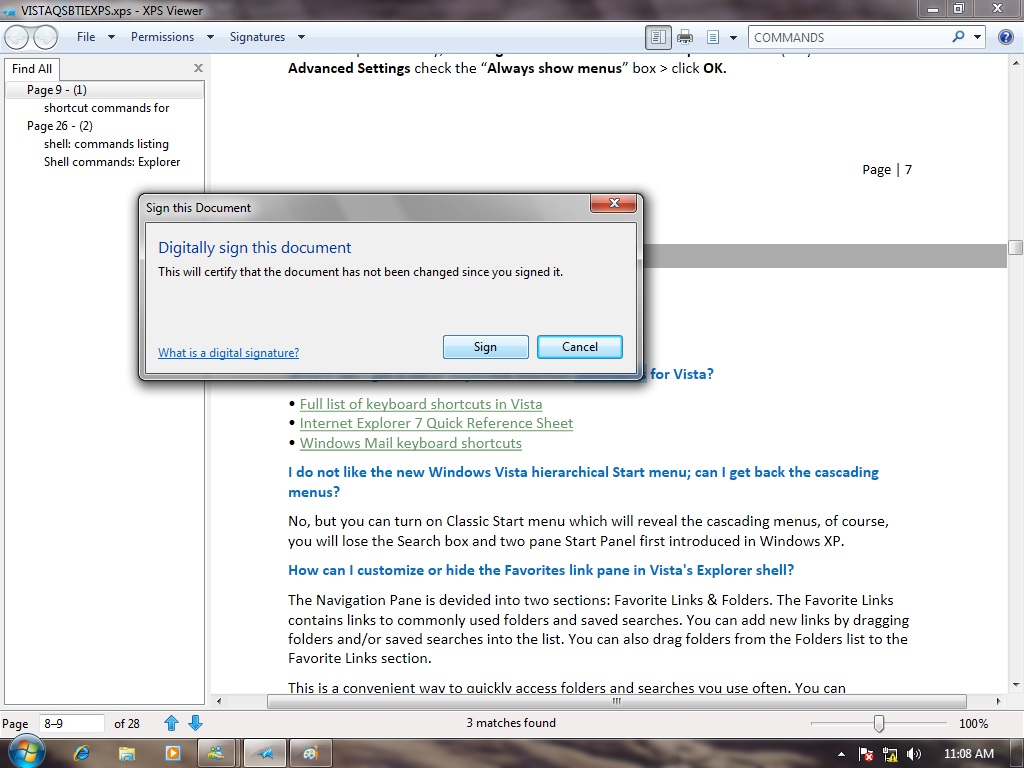Go to next page with down arrow
This screenshot has width=1024, height=768.
pyautogui.click(x=195, y=723)
